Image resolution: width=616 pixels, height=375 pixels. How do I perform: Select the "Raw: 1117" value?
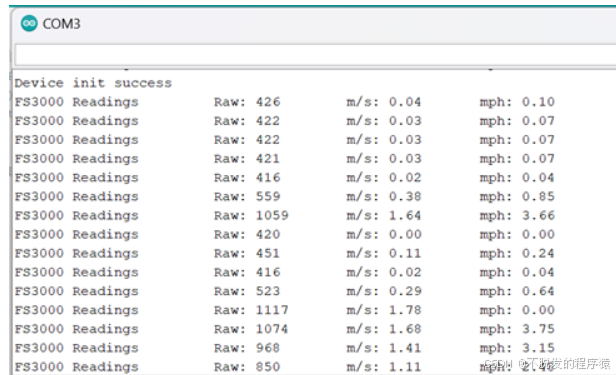coord(251,310)
